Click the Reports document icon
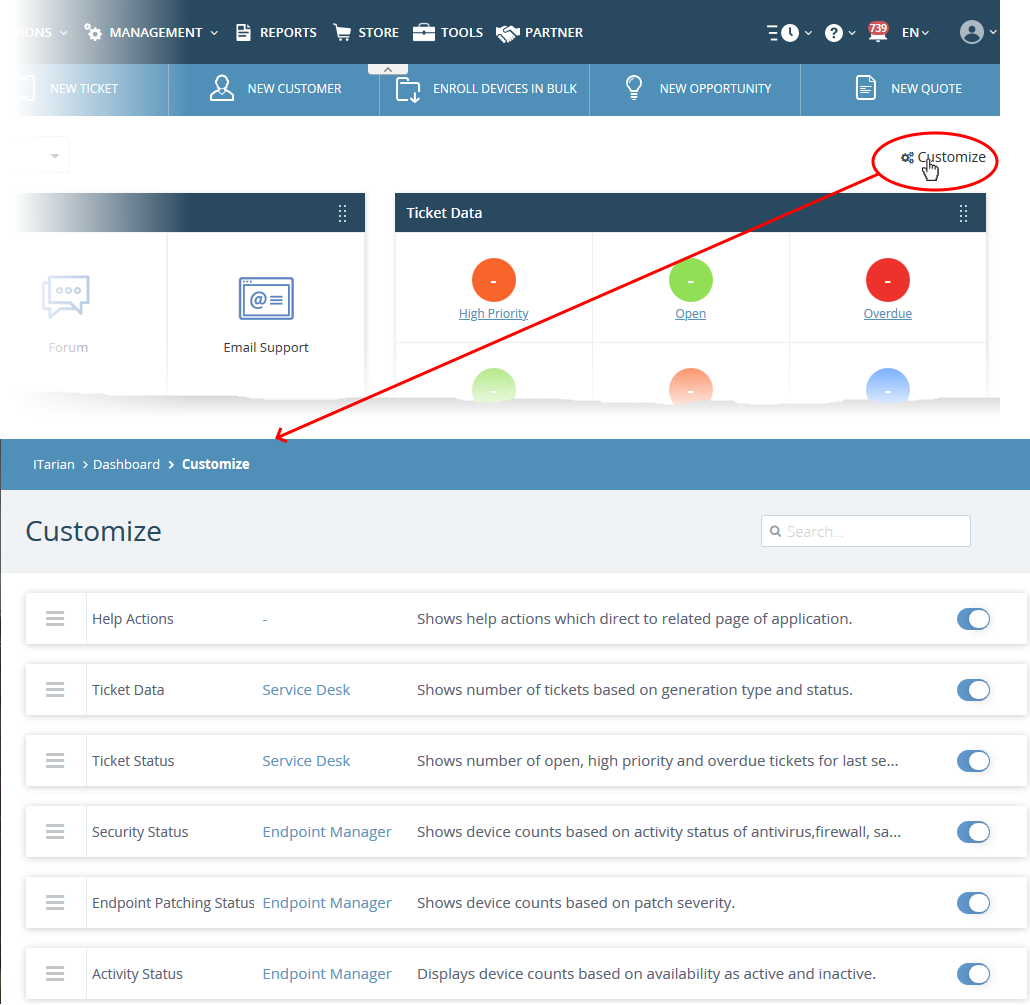The height and width of the screenshot is (1005, 1030). pyautogui.click(x=243, y=32)
